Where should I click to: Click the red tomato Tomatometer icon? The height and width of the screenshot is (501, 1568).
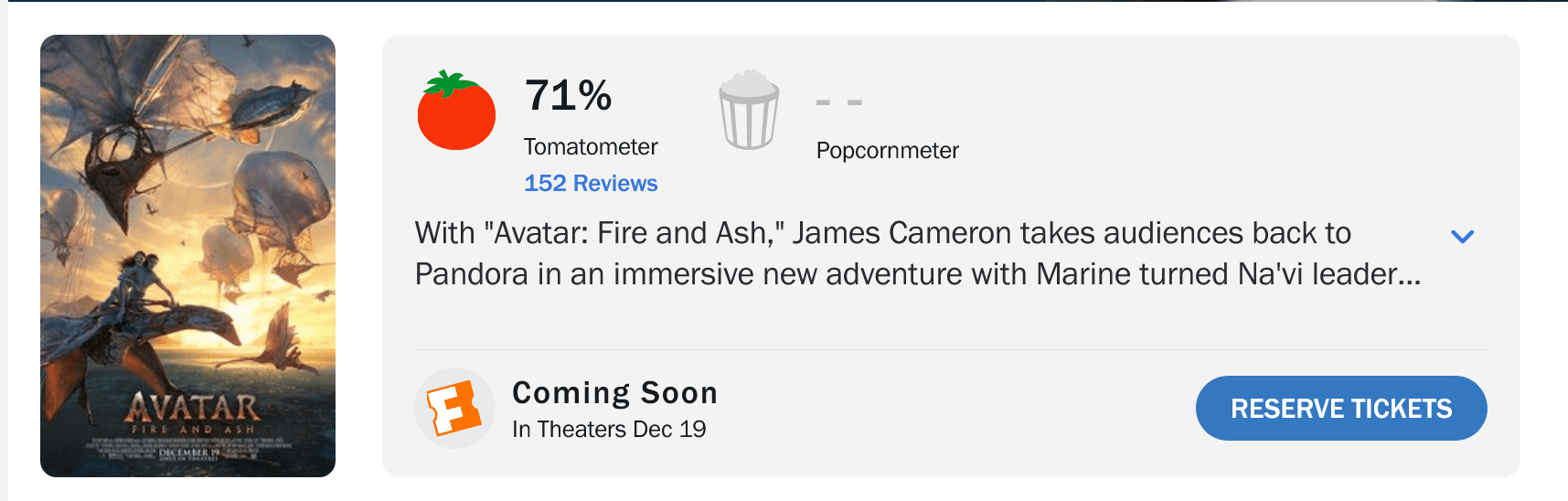(x=456, y=112)
